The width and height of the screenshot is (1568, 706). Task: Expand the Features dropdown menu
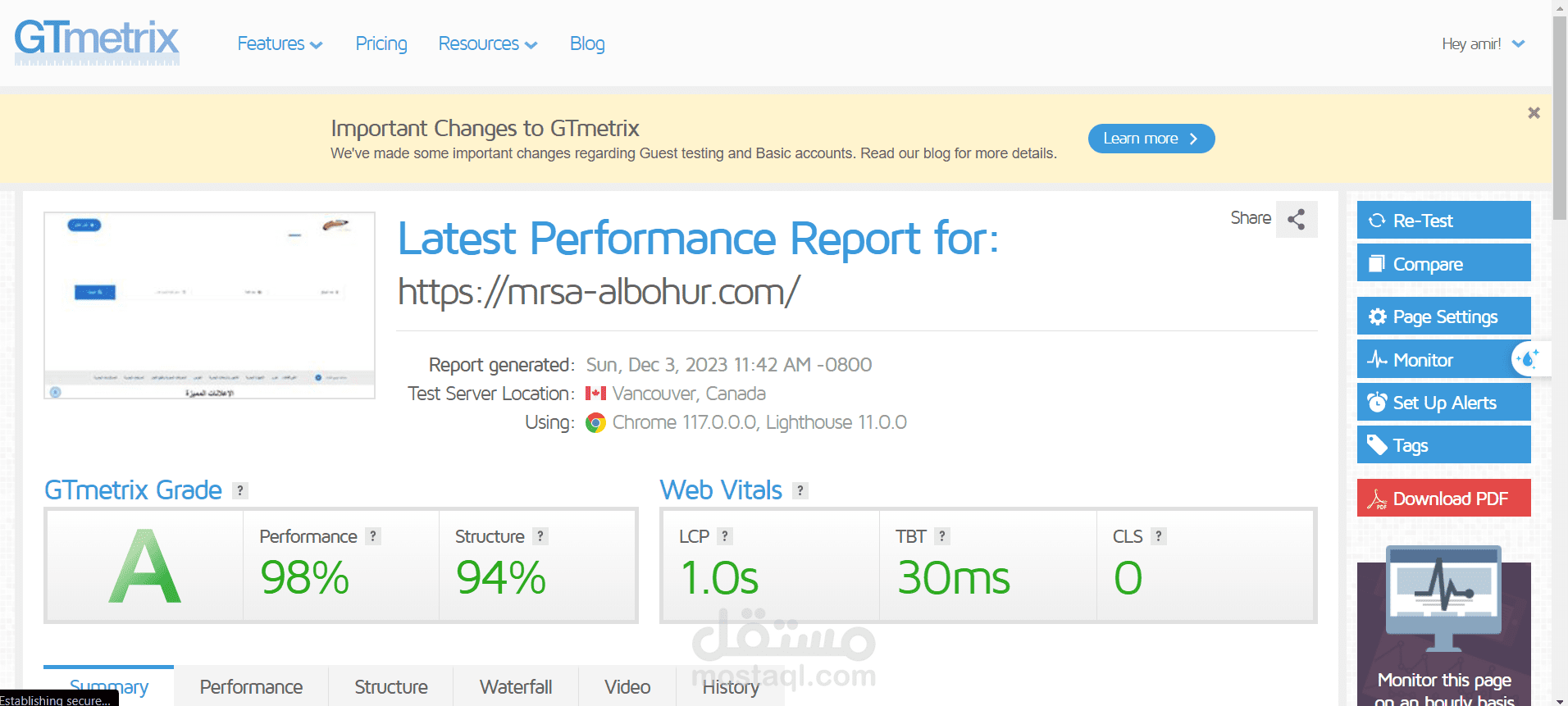[280, 44]
